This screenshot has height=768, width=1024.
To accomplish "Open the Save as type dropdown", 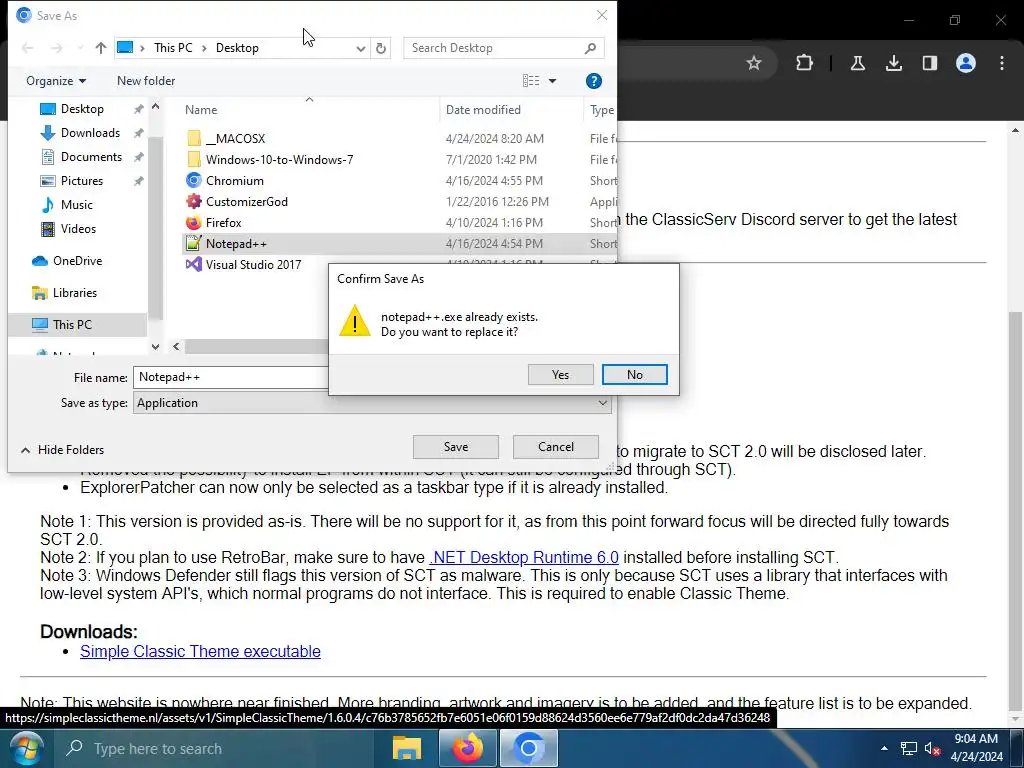I will (372, 403).
